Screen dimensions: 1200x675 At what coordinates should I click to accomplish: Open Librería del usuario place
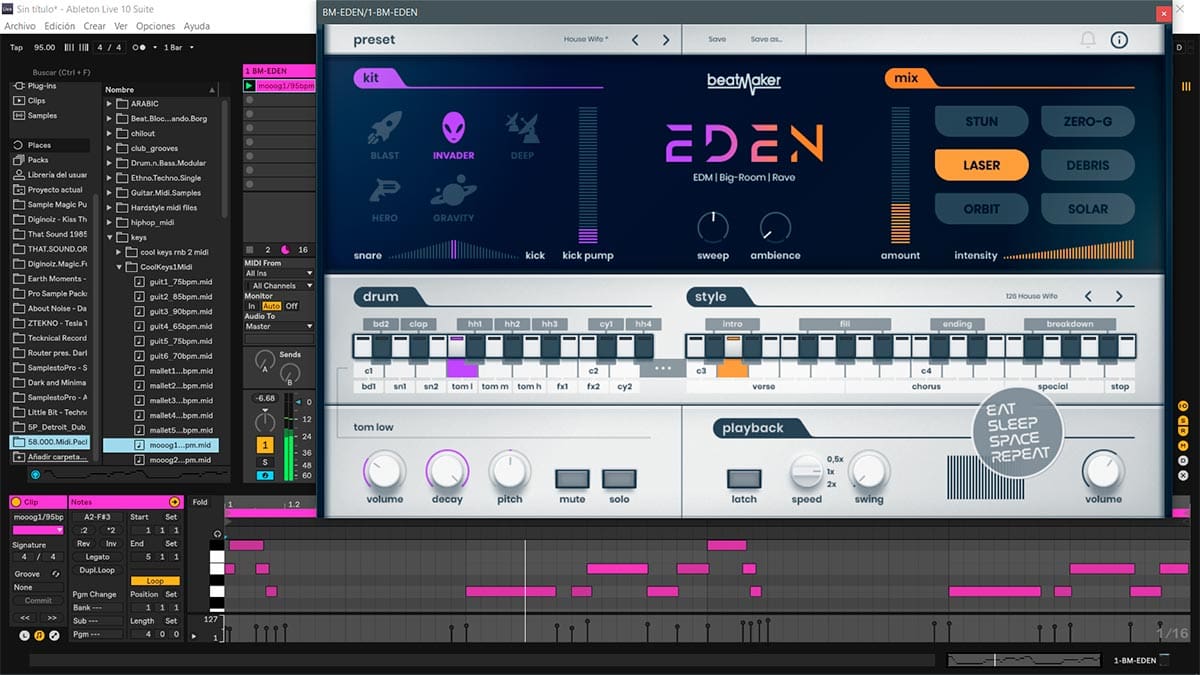(50, 175)
